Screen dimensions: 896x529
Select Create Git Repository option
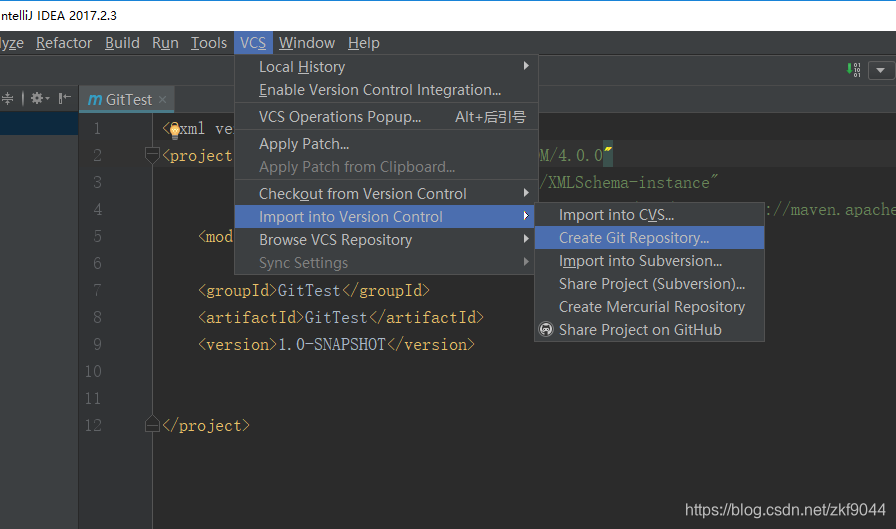tap(649, 238)
